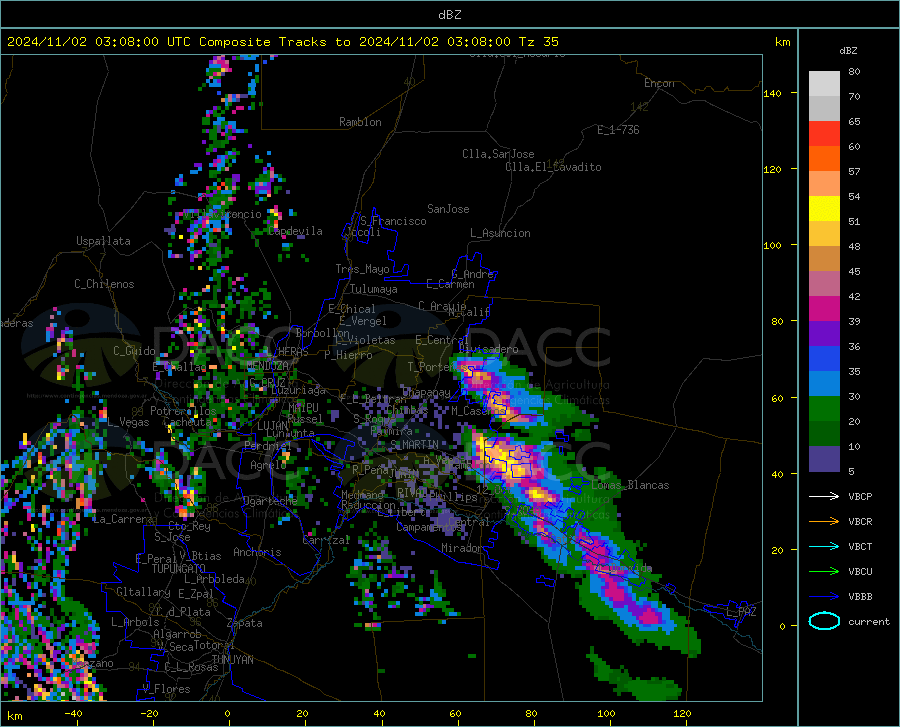
Task: Click the 'VBCP' legend label
Action: tap(860, 496)
